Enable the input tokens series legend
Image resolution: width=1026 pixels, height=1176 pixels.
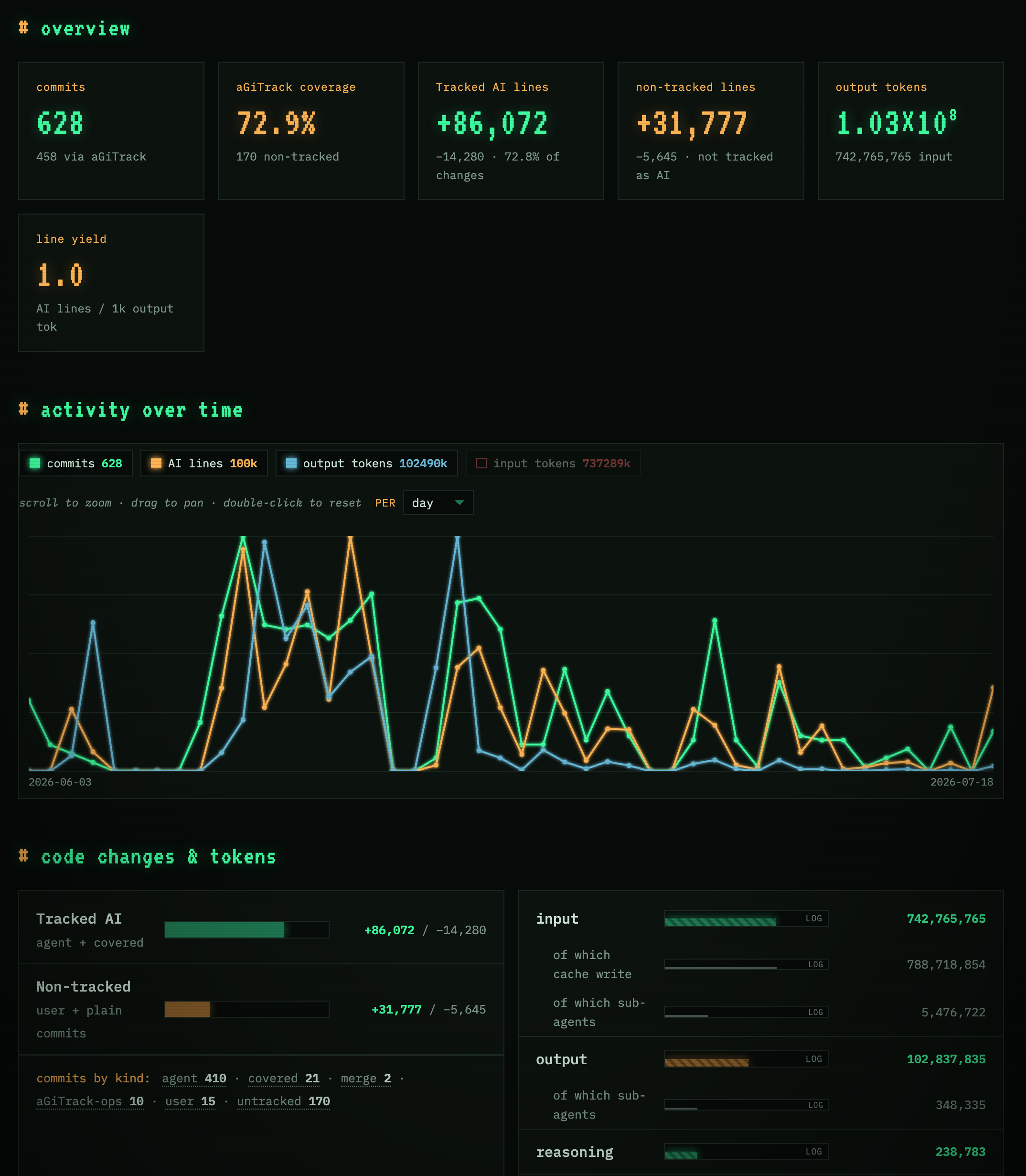(x=553, y=463)
